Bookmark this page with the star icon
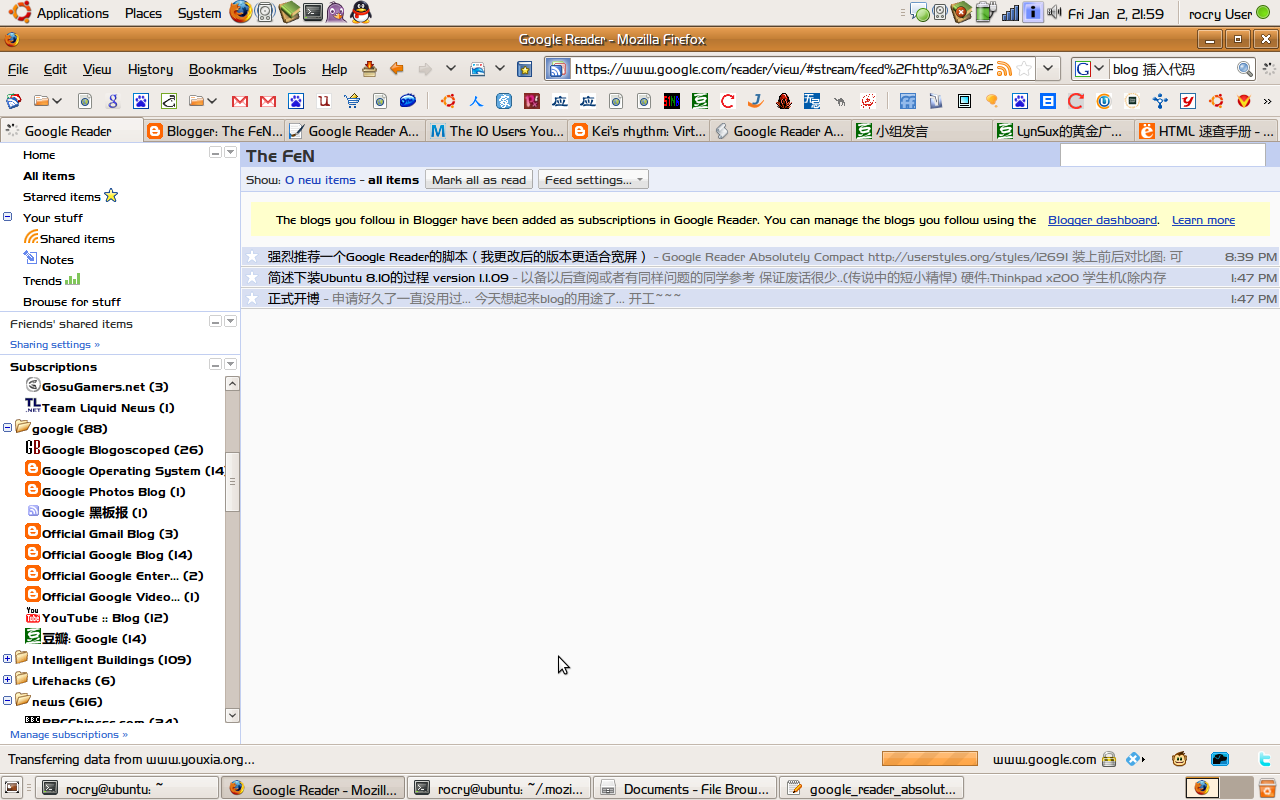The height and width of the screenshot is (800, 1280). point(1024,69)
